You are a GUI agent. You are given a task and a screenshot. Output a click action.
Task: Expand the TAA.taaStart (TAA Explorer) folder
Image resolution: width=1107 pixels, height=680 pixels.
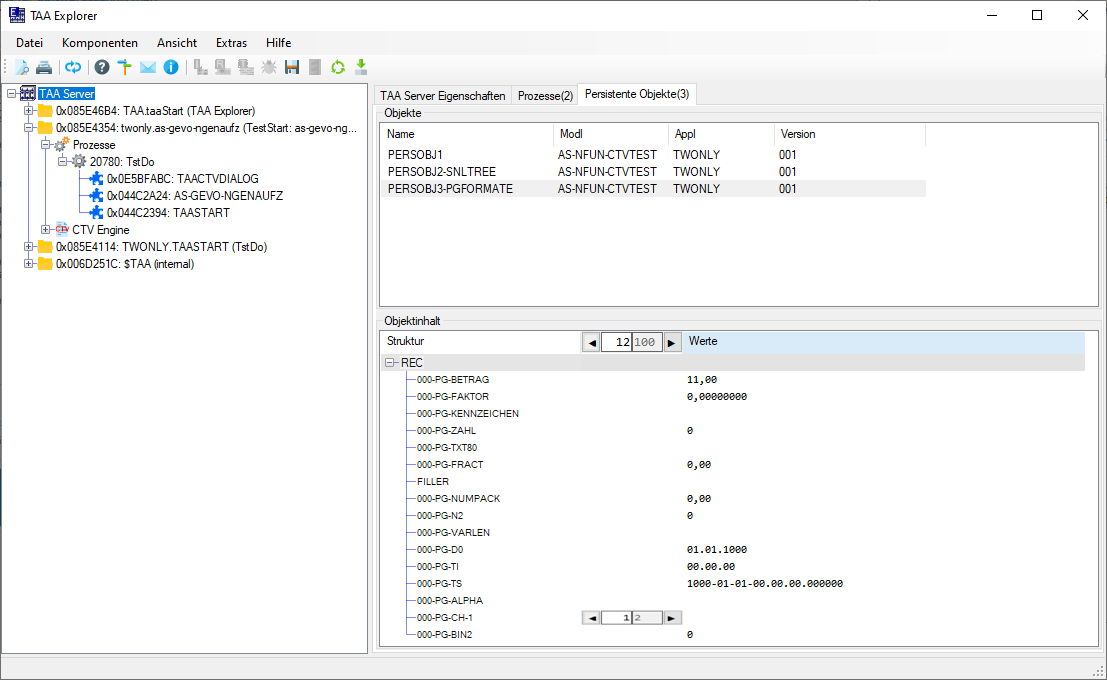point(29,111)
